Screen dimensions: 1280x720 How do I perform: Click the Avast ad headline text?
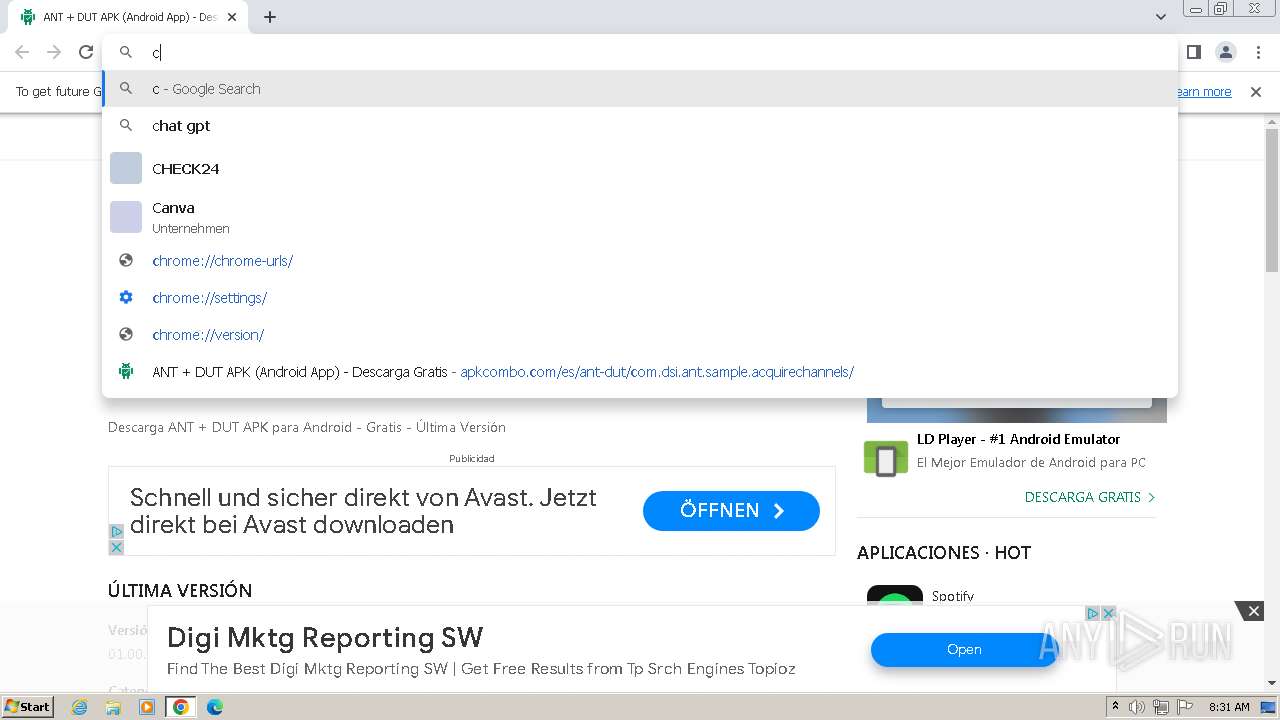[x=363, y=511]
